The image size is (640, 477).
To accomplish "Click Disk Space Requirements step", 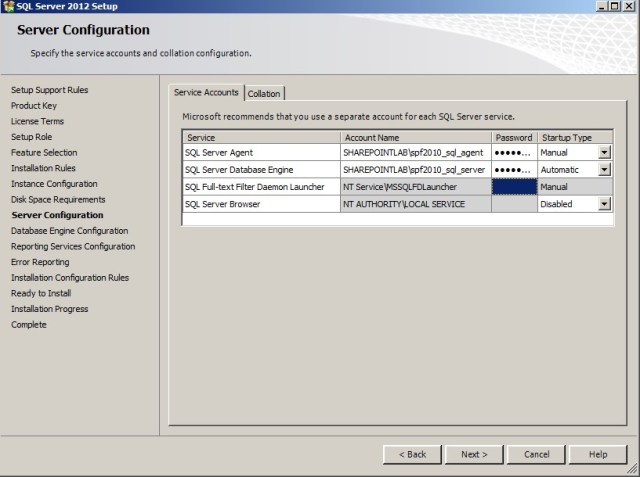I will point(58,200).
